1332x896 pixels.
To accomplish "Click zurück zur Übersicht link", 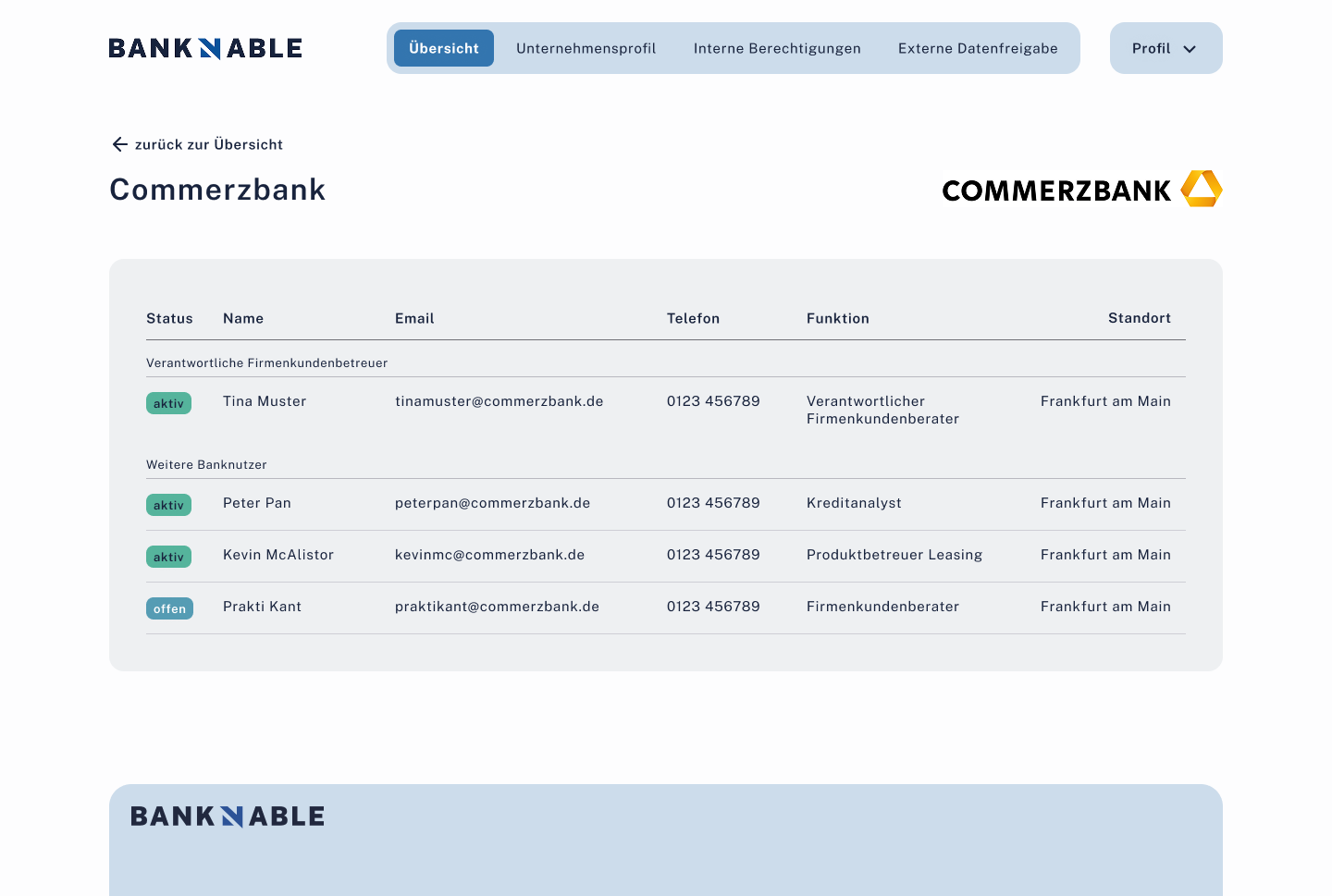I will (x=209, y=144).
